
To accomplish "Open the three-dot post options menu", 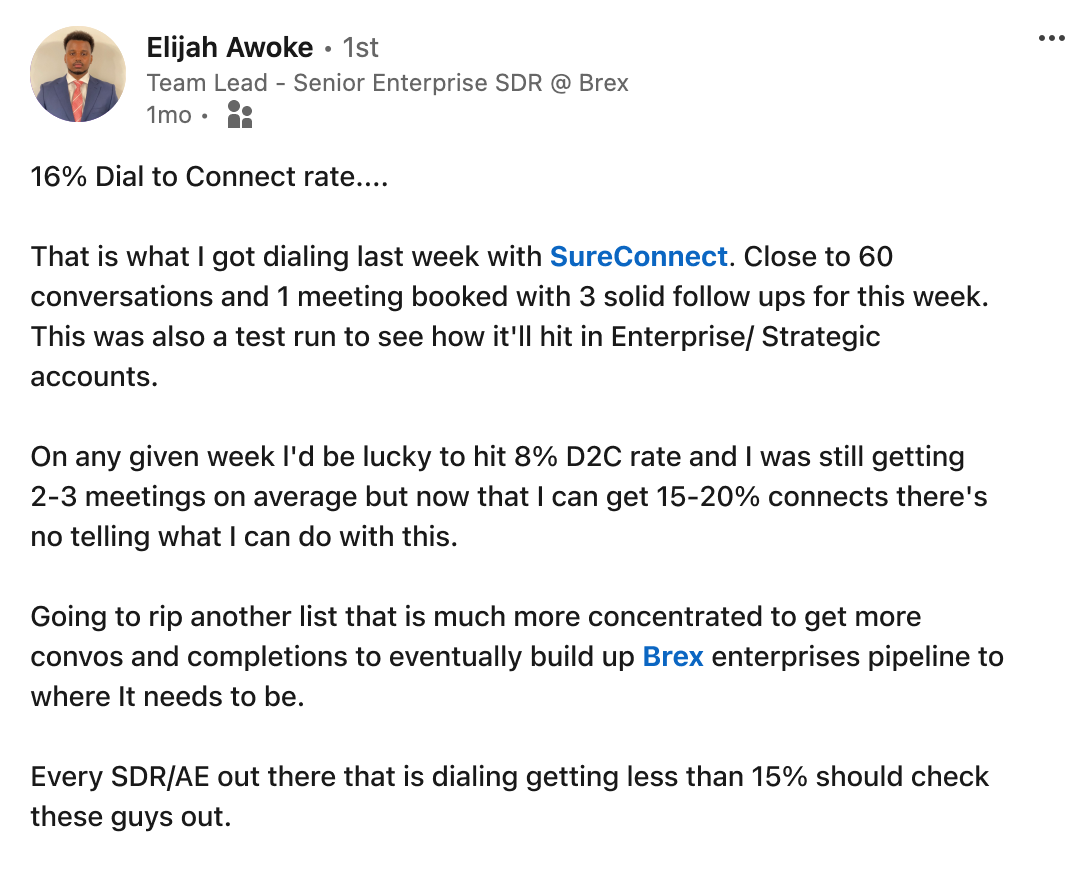I will click(x=1052, y=38).
